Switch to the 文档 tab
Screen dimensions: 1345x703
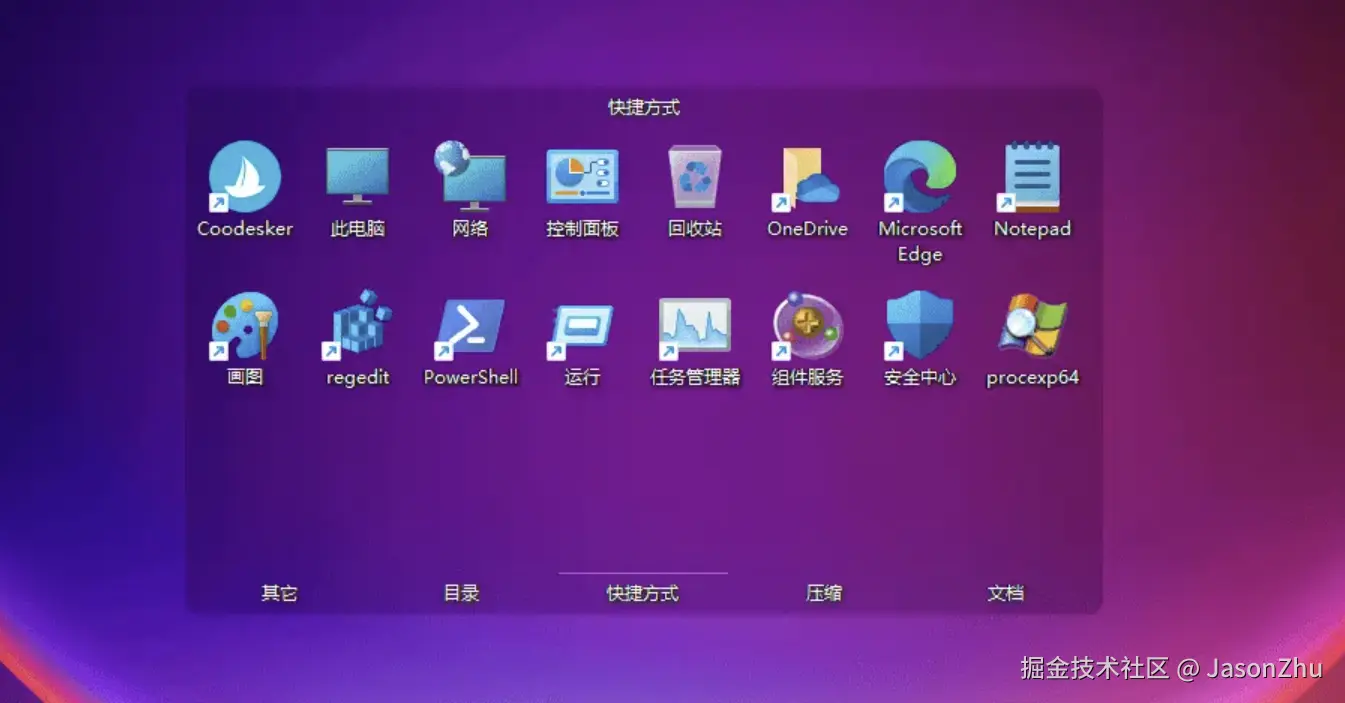[1006, 593]
